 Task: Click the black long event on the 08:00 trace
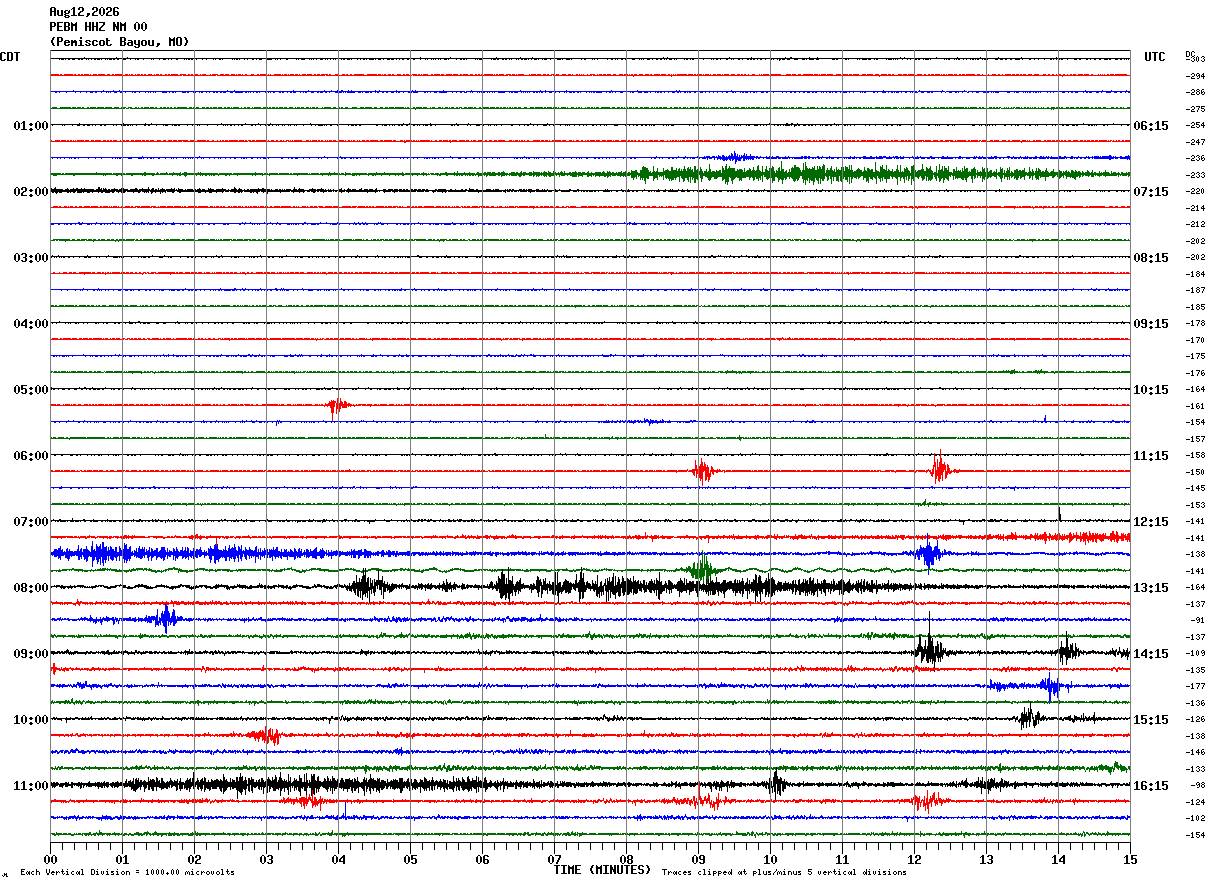[680, 587]
